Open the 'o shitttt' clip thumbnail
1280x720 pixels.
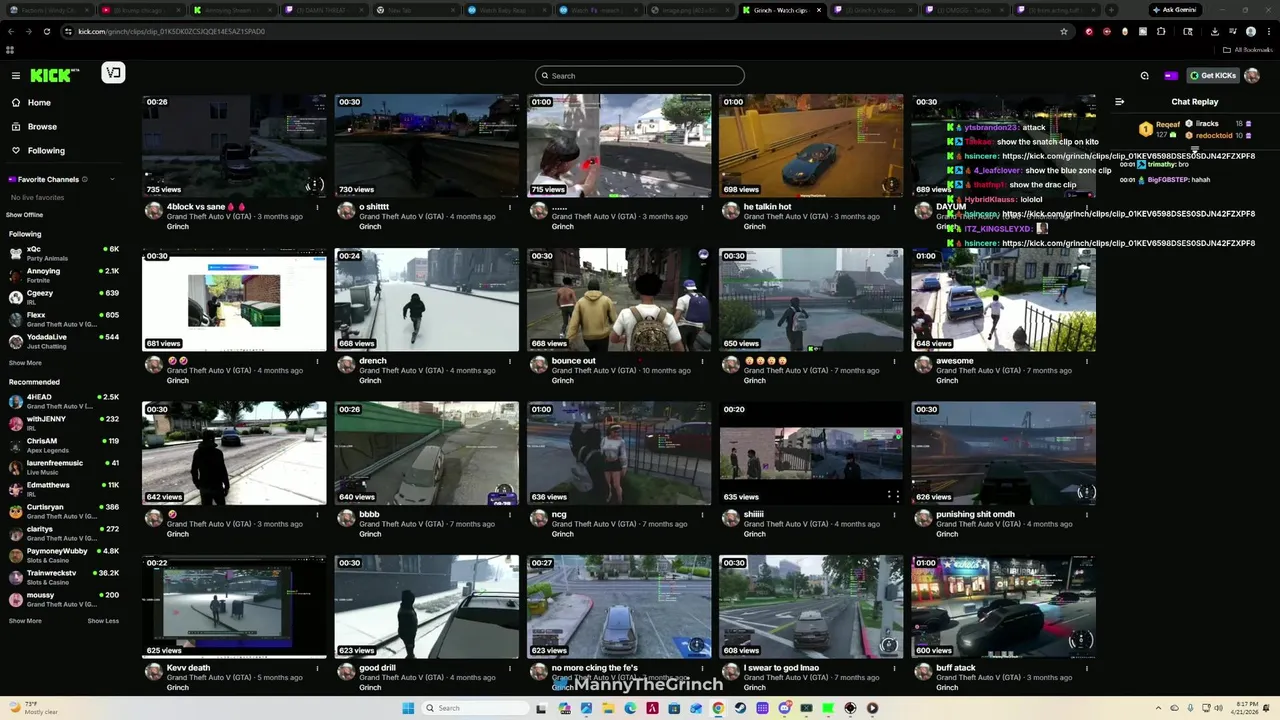[x=427, y=146]
